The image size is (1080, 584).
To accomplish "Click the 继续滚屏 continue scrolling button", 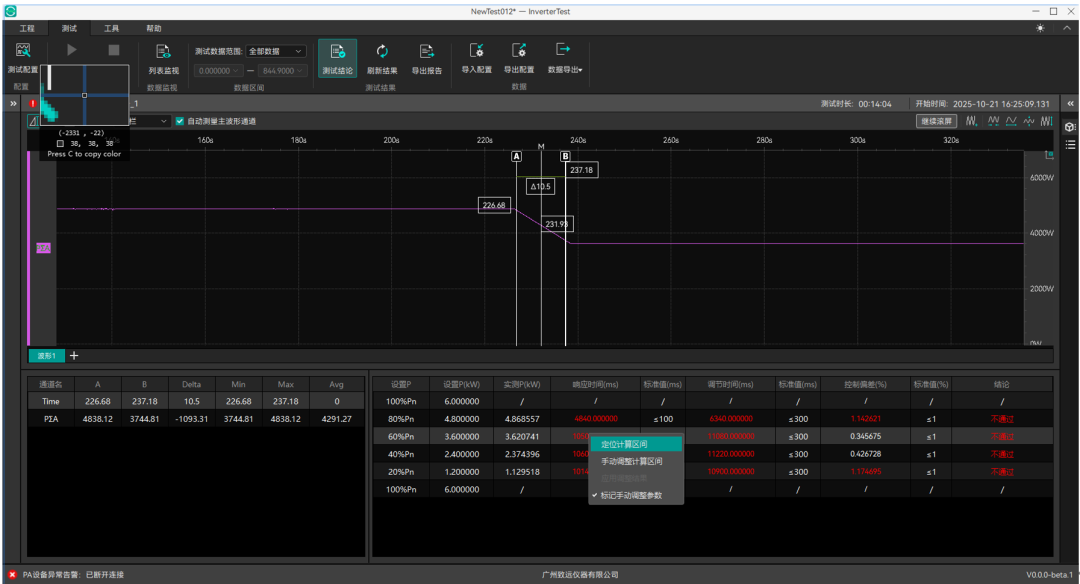I will point(936,121).
